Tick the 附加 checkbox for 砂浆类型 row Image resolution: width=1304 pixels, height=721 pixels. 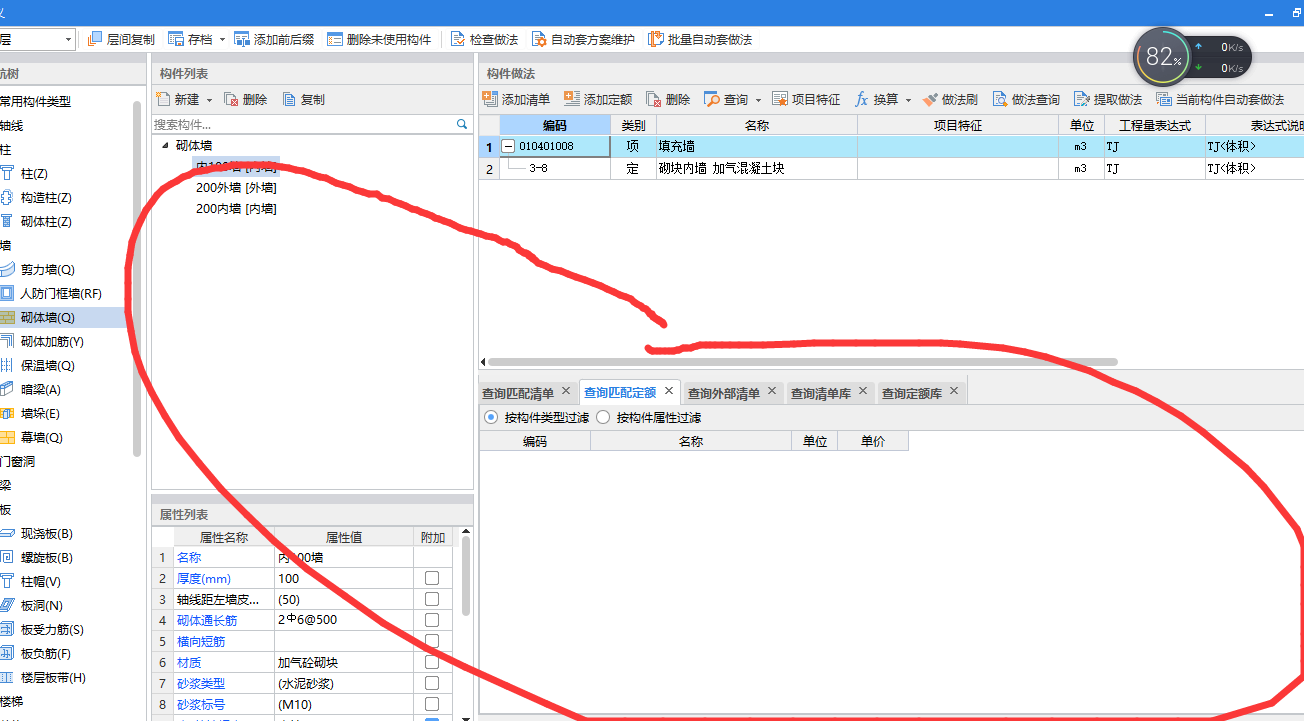(432, 683)
